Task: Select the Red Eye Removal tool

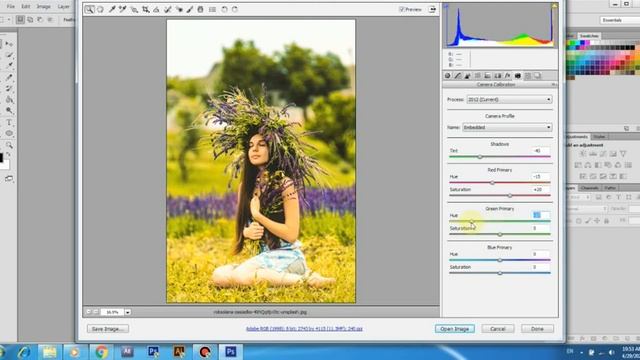Action: (x=179, y=9)
